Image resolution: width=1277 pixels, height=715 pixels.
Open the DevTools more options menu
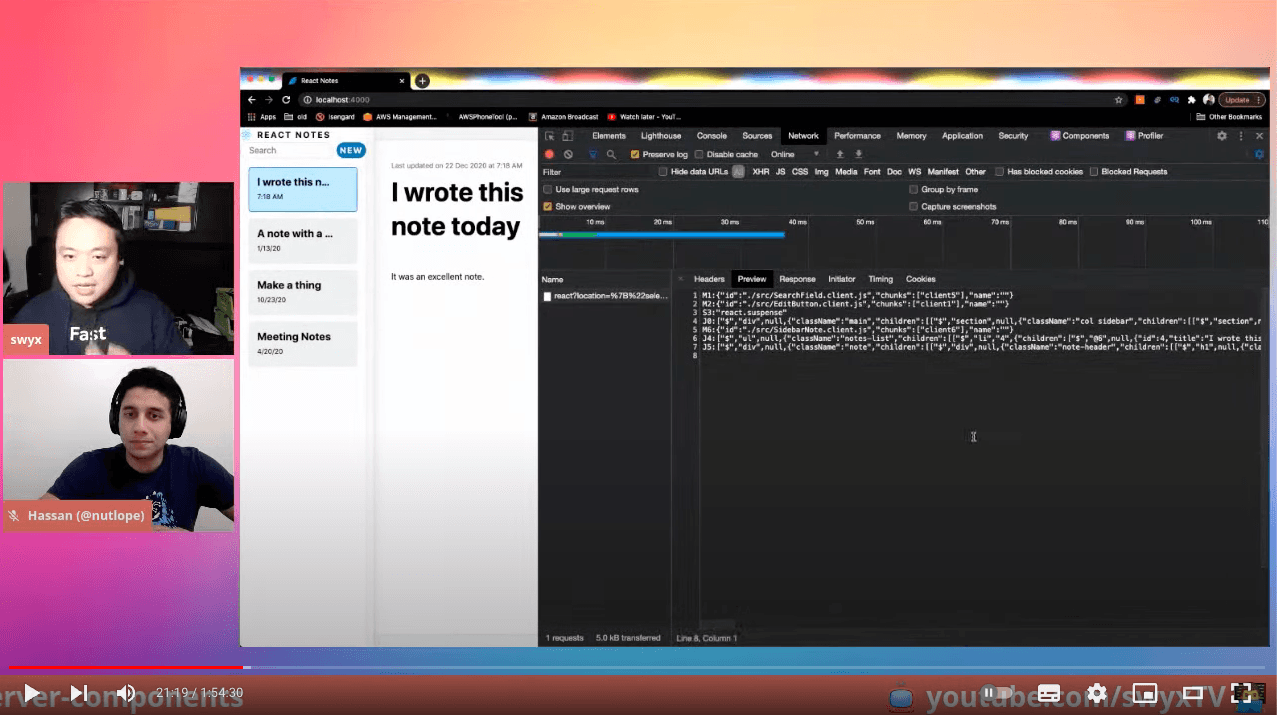pyautogui.click(x=1239, y=135)
